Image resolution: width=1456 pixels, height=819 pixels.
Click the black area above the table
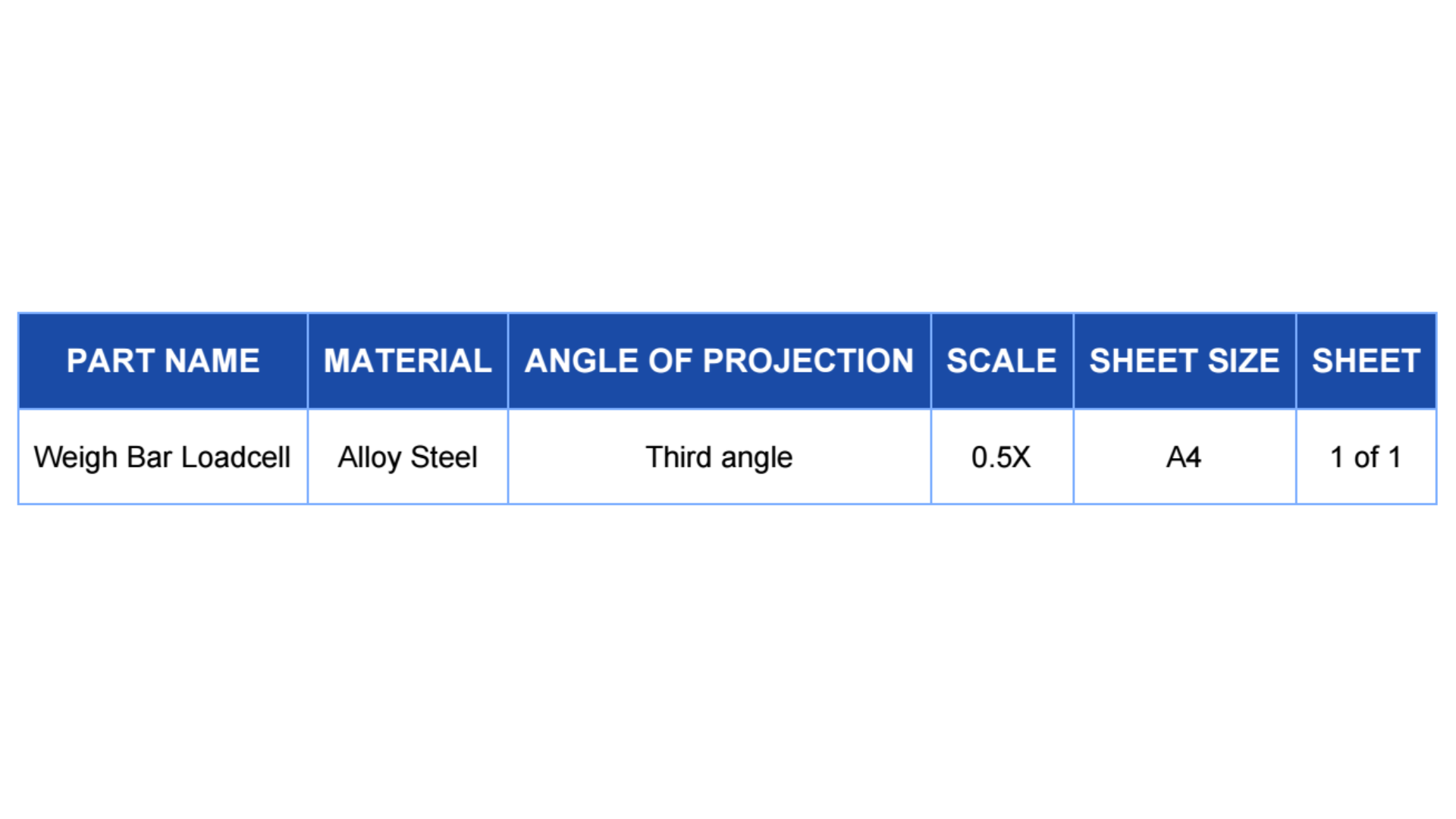click(x=728, y=144)
